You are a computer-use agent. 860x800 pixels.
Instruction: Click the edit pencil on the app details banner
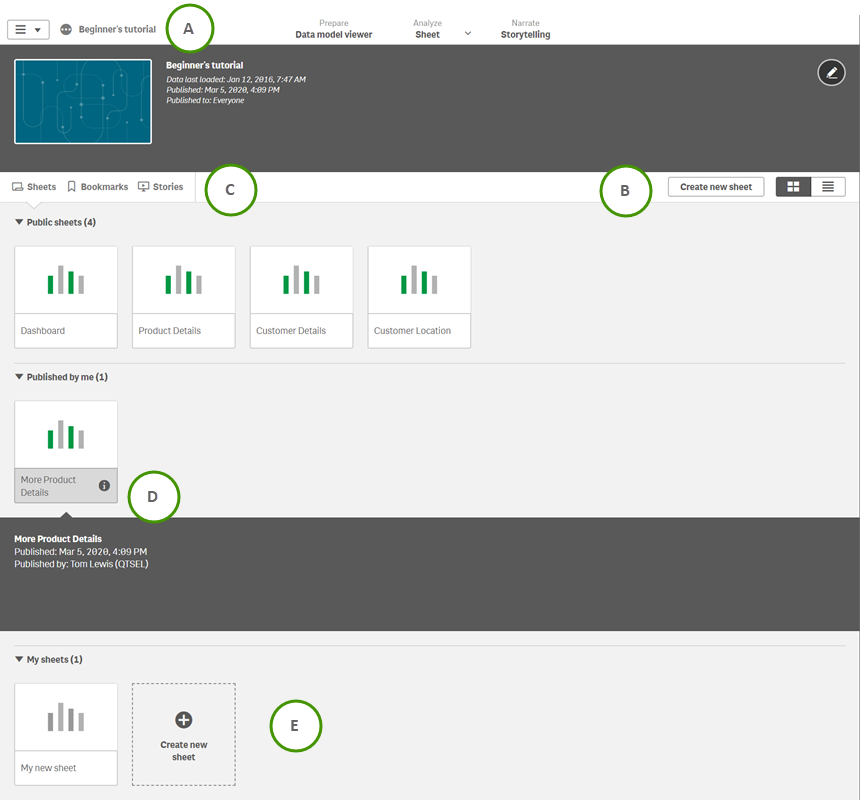(x=831, y=72)
